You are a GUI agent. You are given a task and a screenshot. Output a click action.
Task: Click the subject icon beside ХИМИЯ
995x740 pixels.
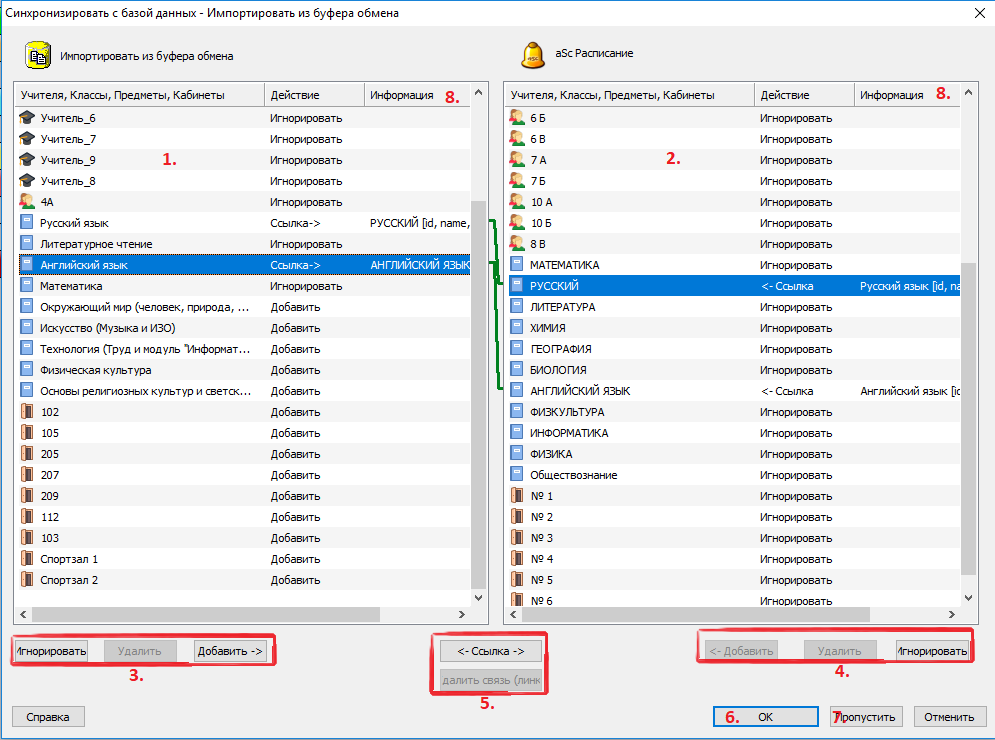coord(517,328)
